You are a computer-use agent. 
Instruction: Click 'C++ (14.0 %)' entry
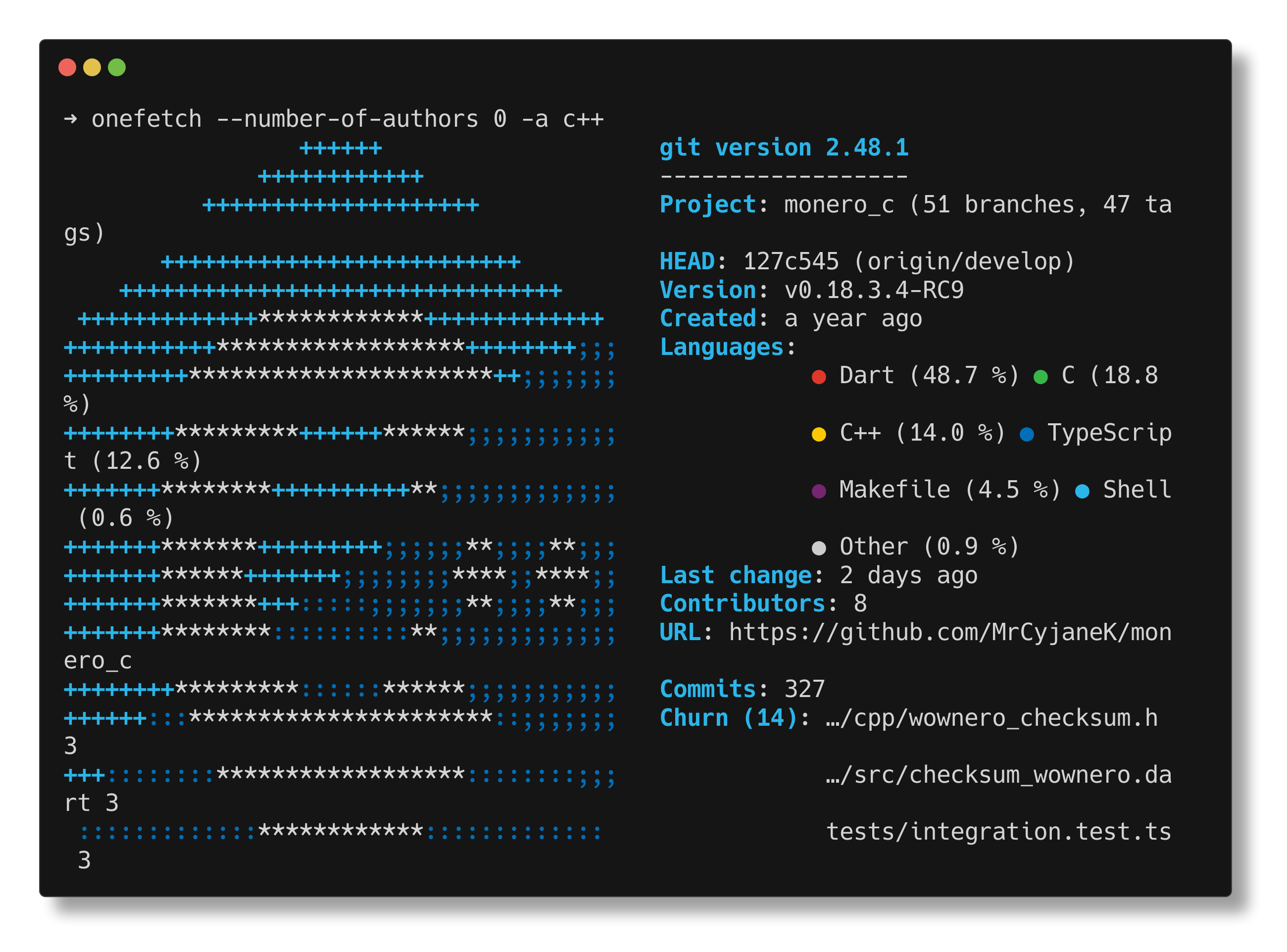[922, 433]
